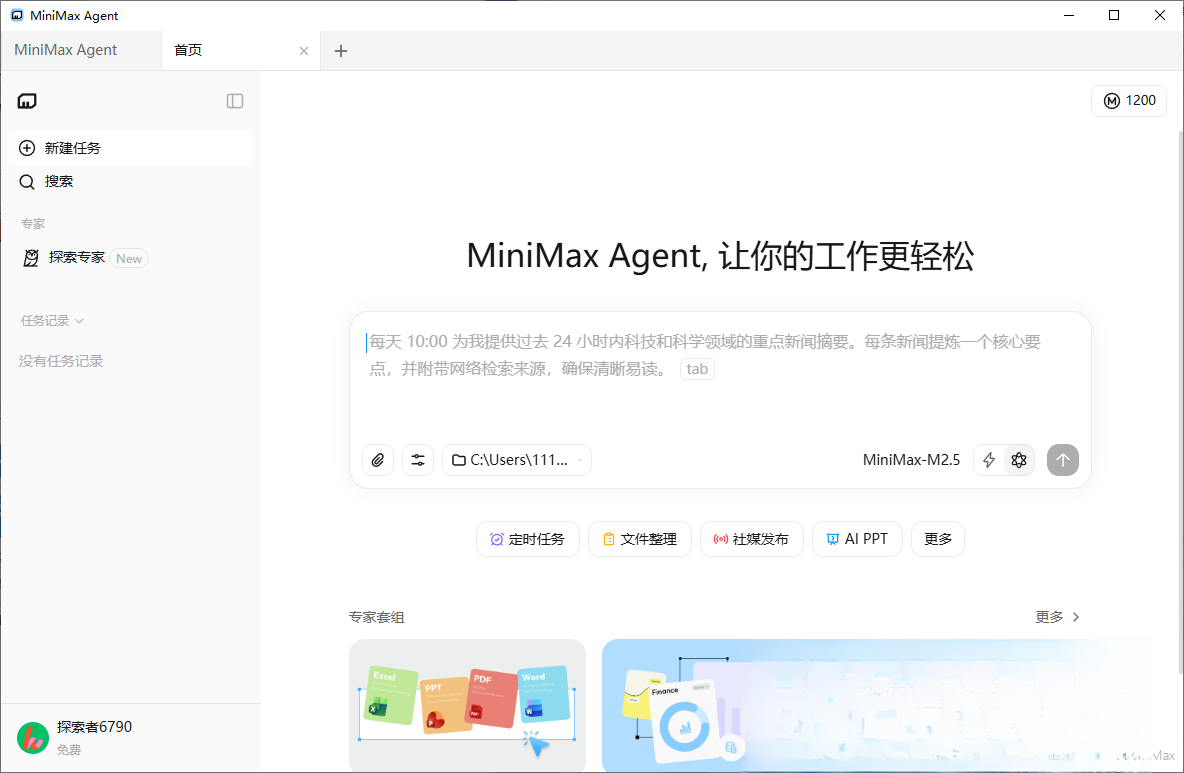1184x773 pixels.
Task: Collapse the sidebar panel toggle icon
Action: pyautogui.click(x=235, y=101)
